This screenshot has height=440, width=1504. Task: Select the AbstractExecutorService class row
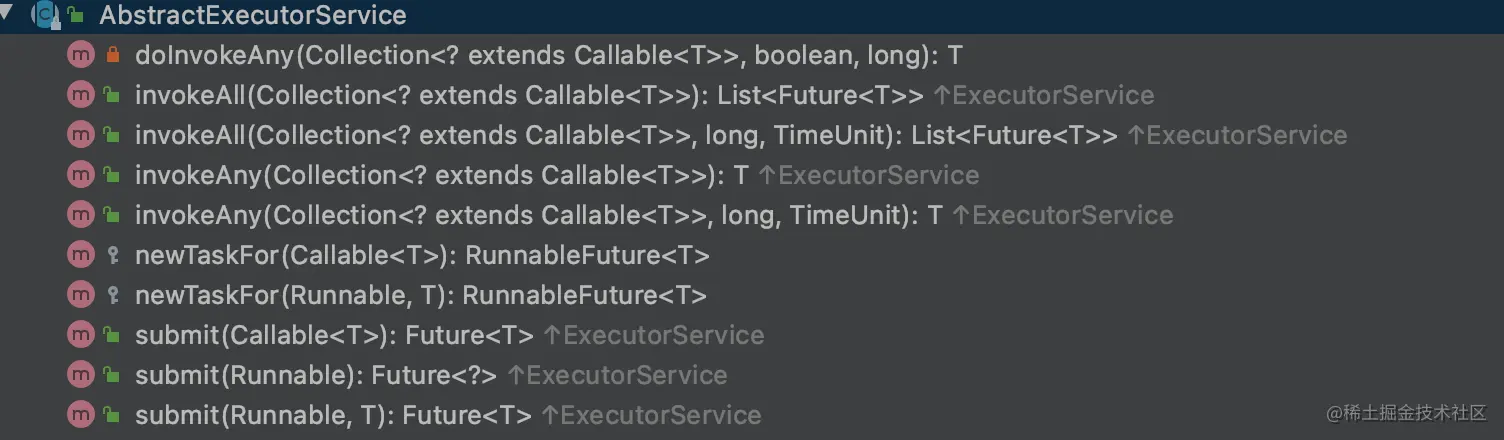click(x=752, y=16)
